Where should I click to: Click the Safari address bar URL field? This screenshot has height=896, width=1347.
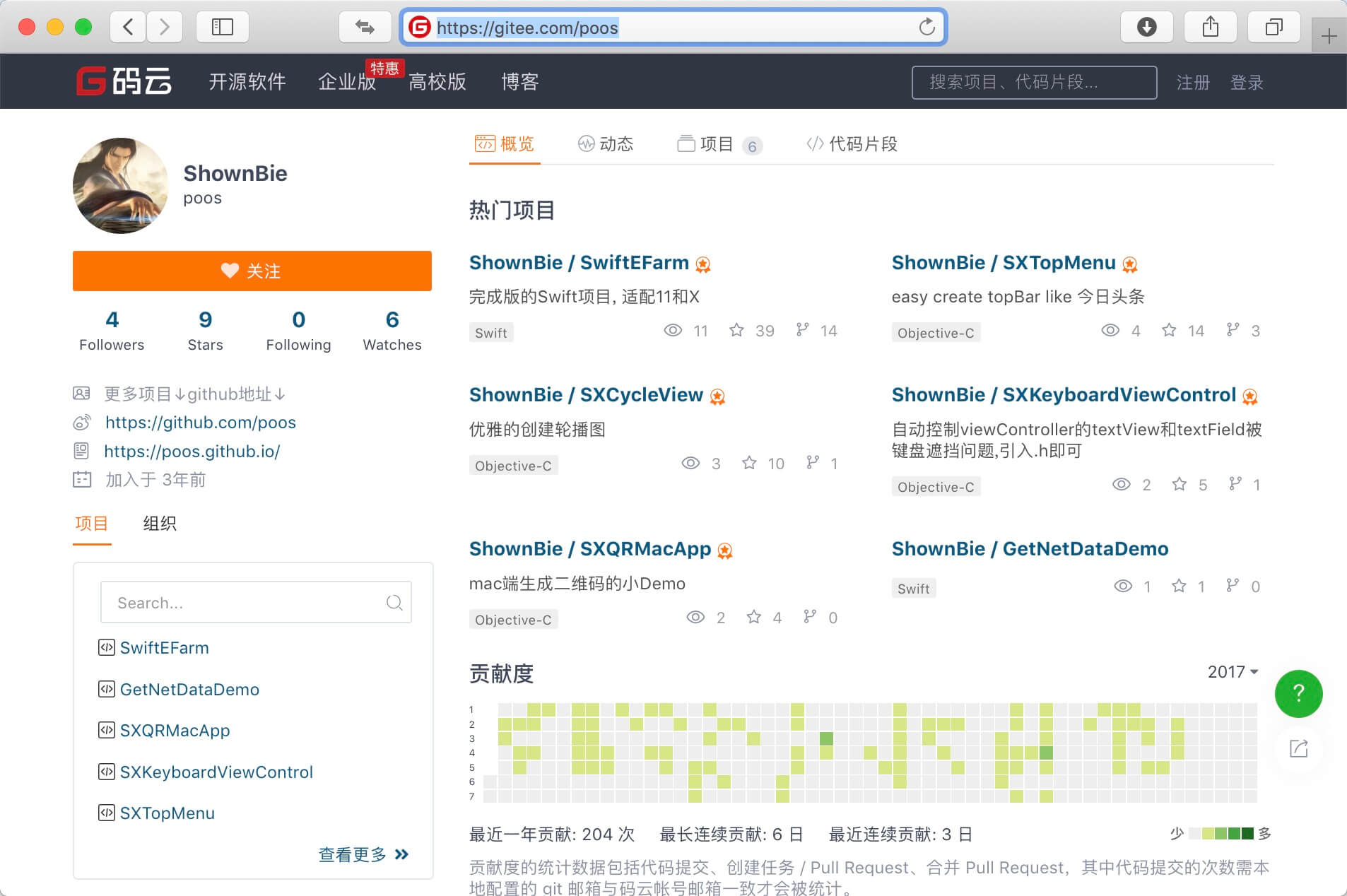click(673, 28)
